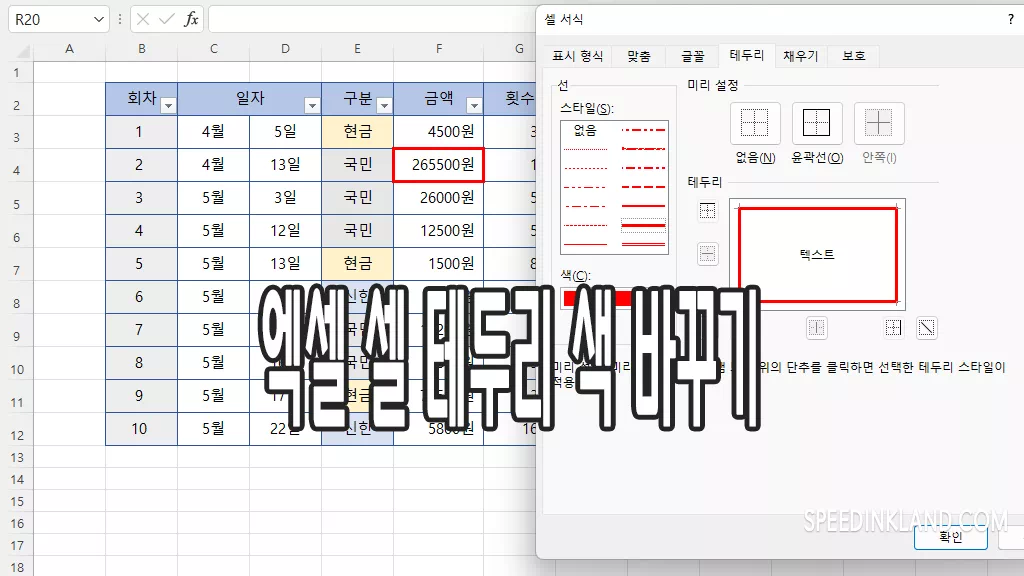Toggle the inside horizontal border button
The image size is (1024, 576).
coord(707,254)
